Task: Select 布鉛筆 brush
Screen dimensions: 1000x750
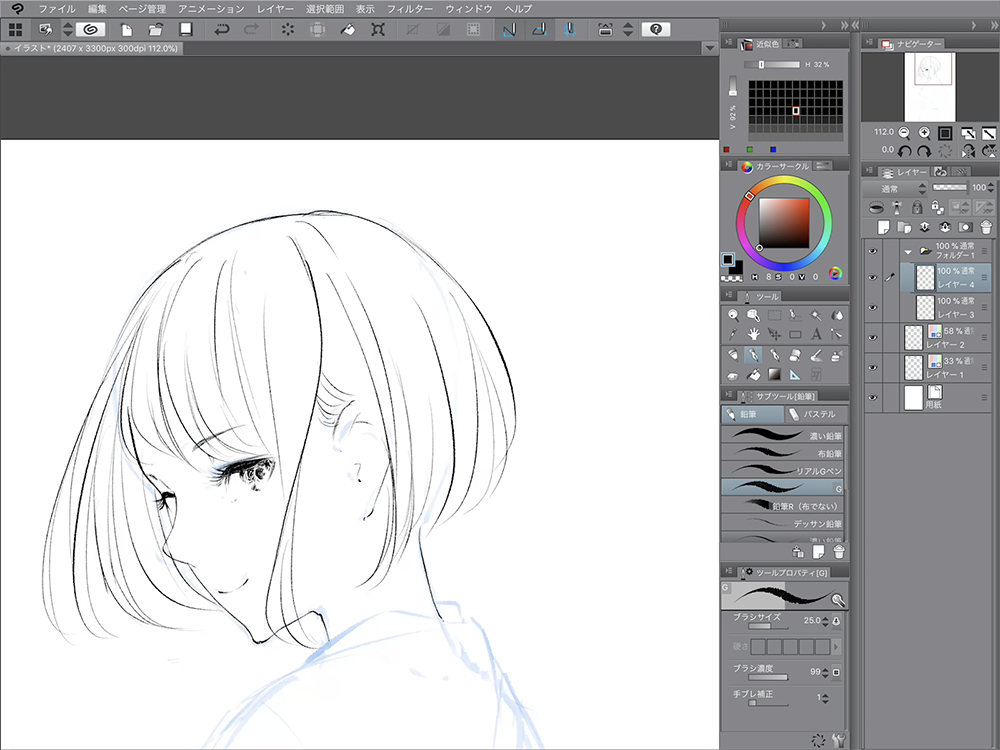Action: pos(783,453)
